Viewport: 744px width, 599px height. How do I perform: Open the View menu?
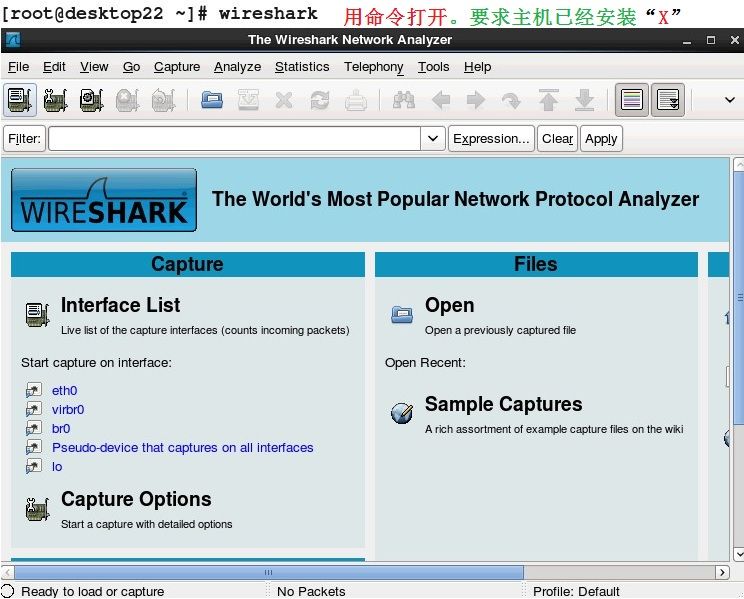(94, 67)
